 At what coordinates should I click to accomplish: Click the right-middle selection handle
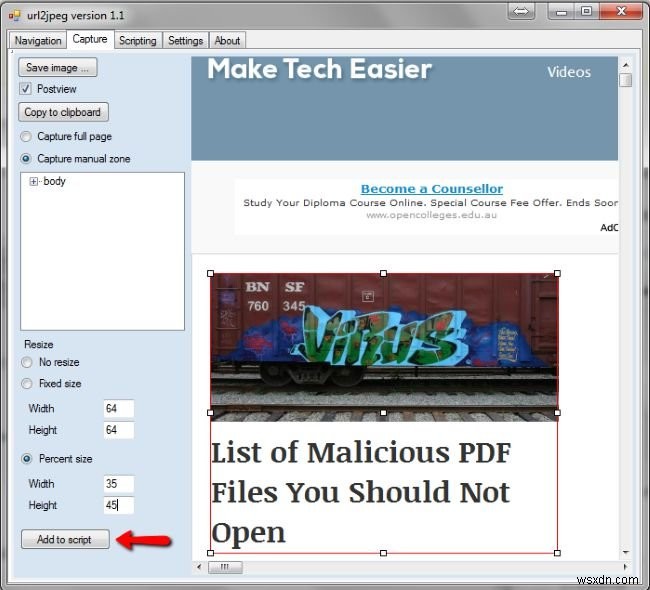(x=557, y=413)
